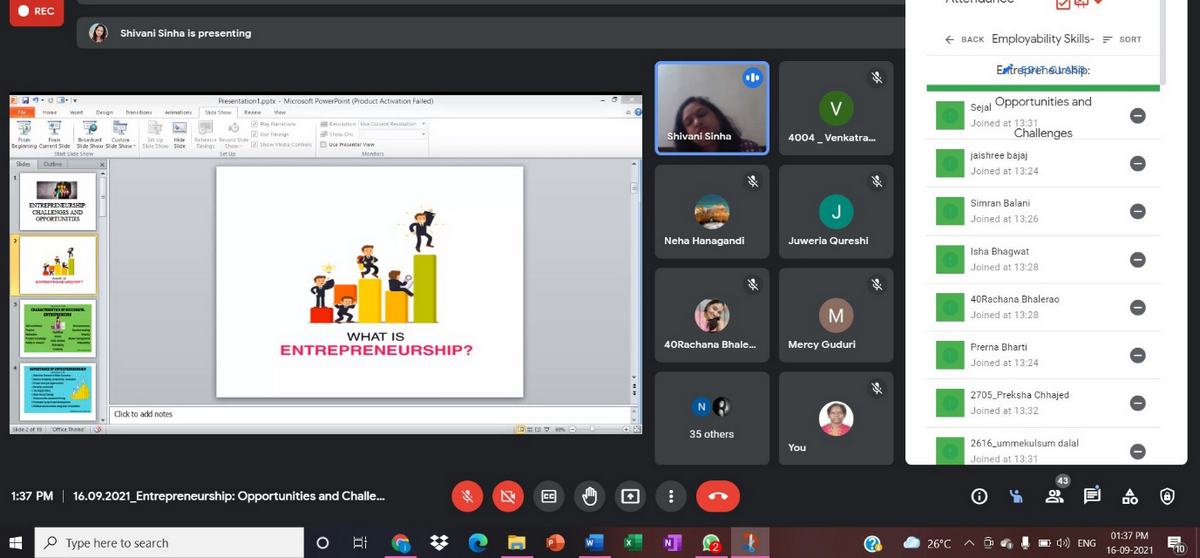
Task: Open Word from the Windows taskbar
Action: [593, 543]
